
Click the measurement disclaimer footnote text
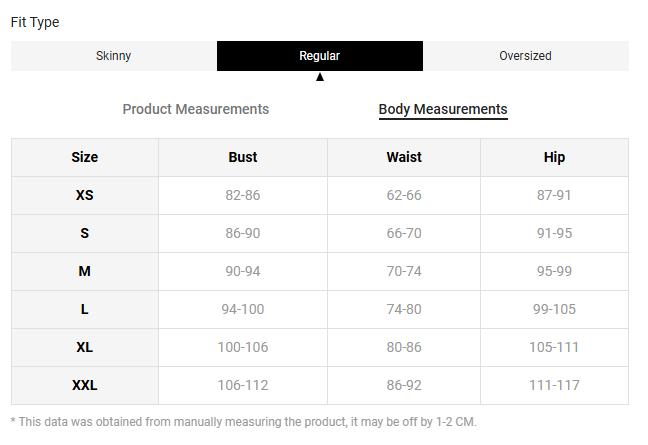tap(243, 423)
